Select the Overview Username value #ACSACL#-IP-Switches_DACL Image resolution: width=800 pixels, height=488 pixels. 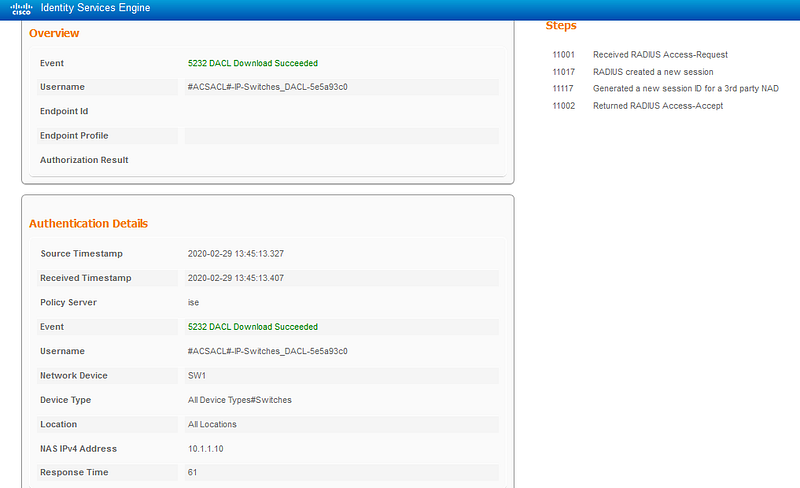267,87
